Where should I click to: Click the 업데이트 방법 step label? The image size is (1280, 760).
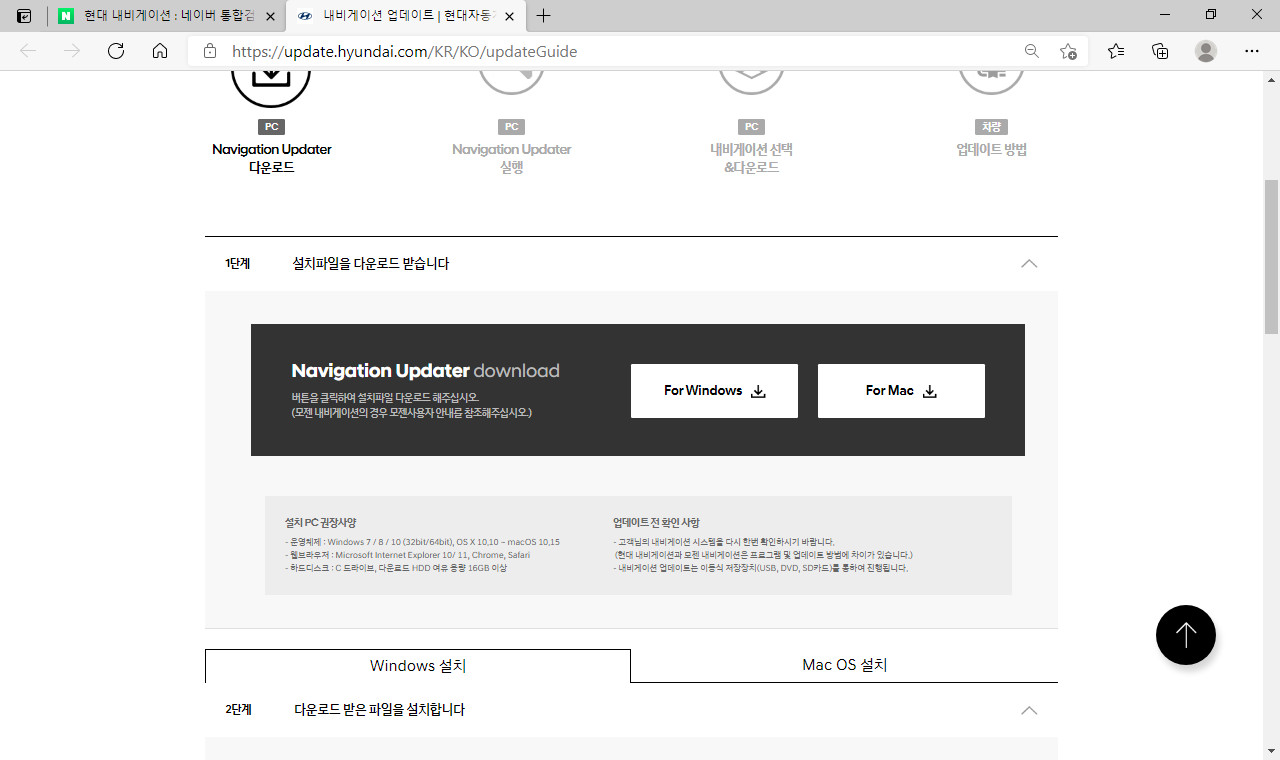click(x=991, y=150)
